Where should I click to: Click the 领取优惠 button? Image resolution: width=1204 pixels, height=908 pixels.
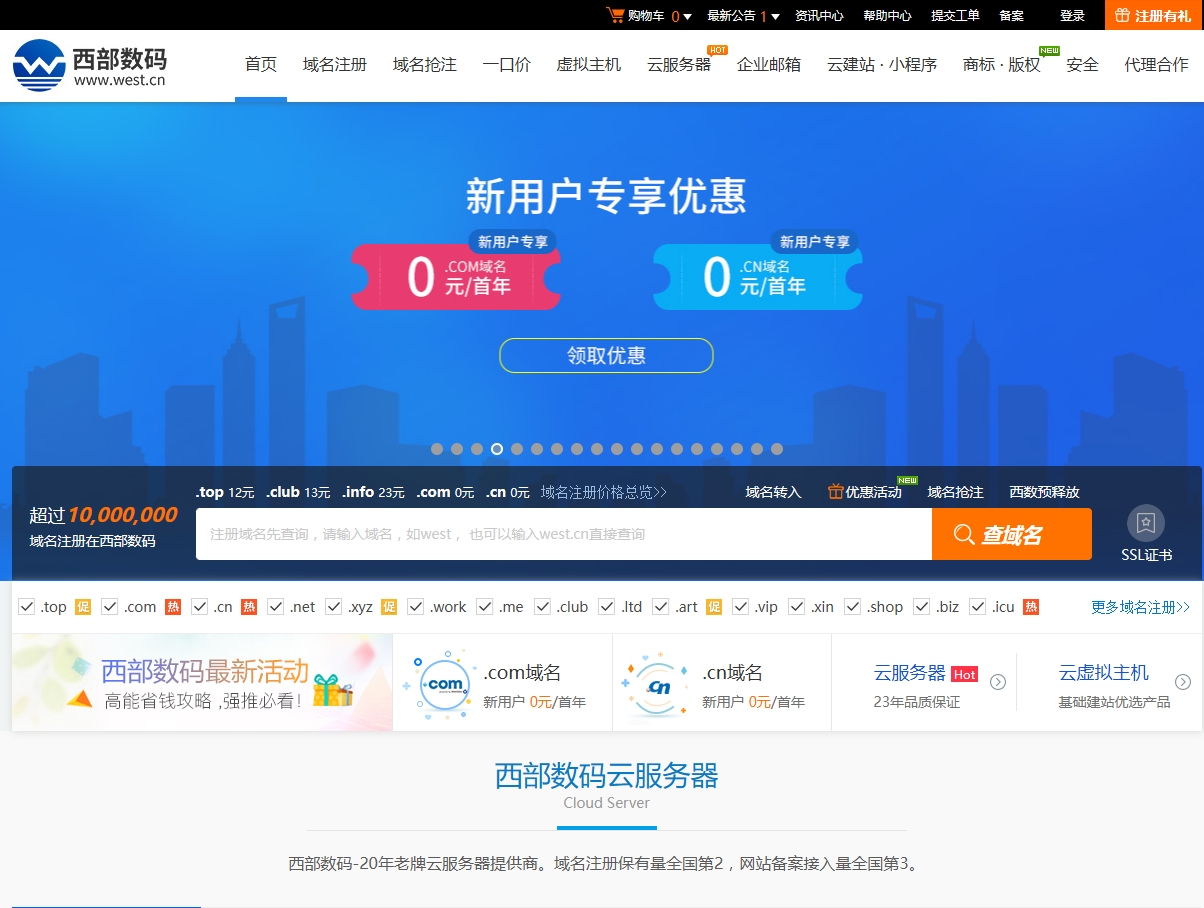tap(607, 355)
